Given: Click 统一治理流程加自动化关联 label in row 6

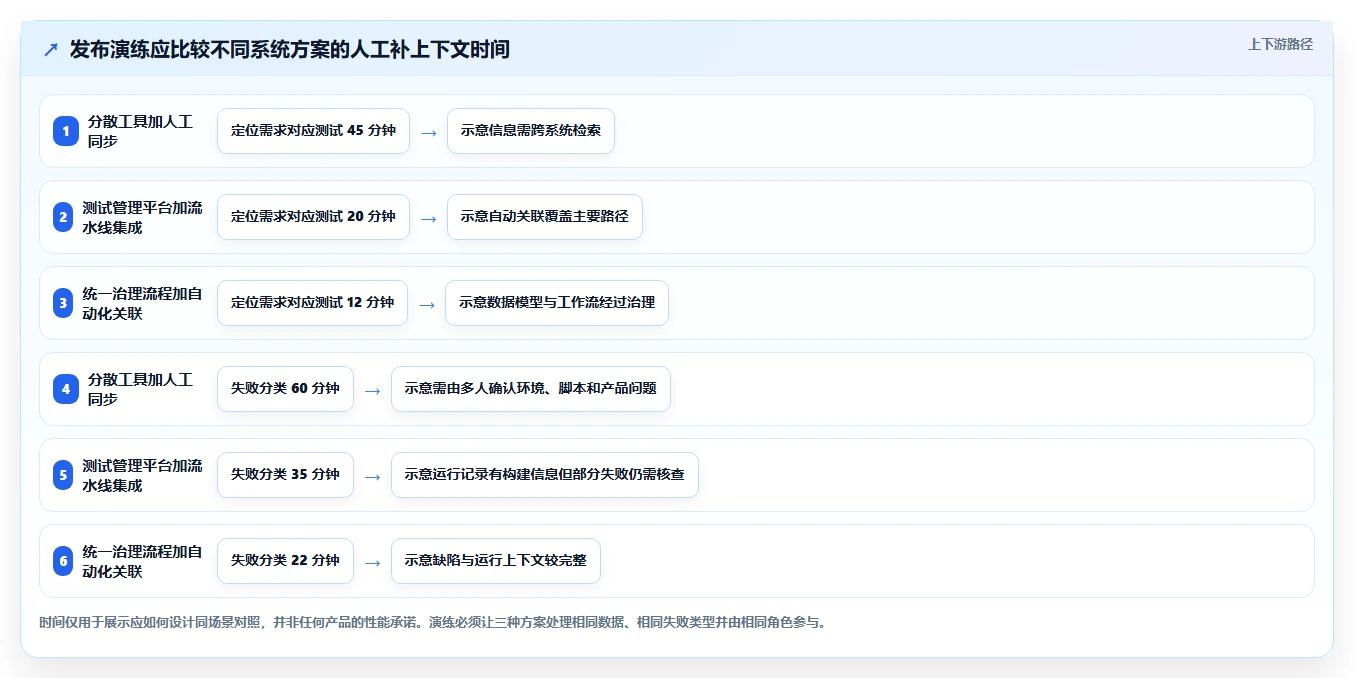Looking at the screenshot, I should (143, 561).
